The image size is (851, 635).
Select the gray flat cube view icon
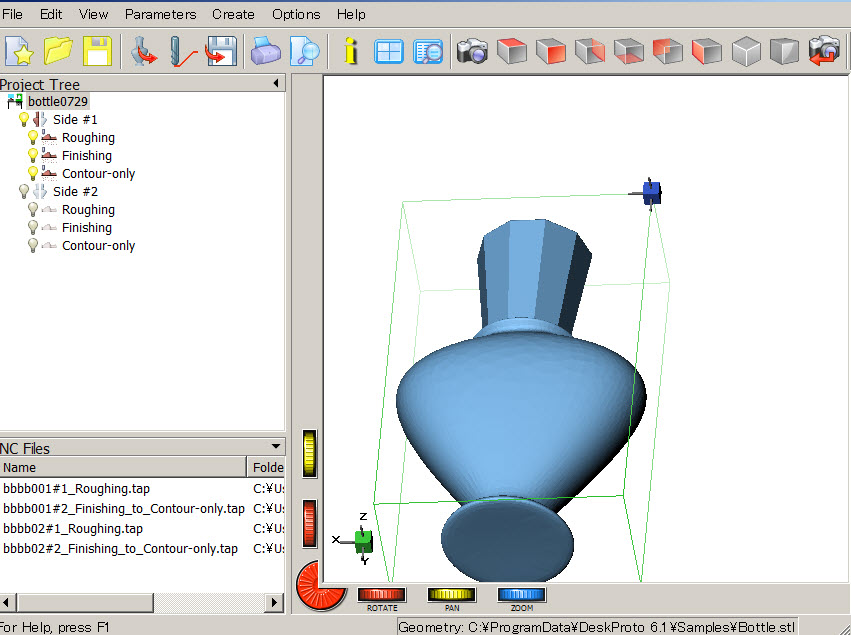pos(785,51)
